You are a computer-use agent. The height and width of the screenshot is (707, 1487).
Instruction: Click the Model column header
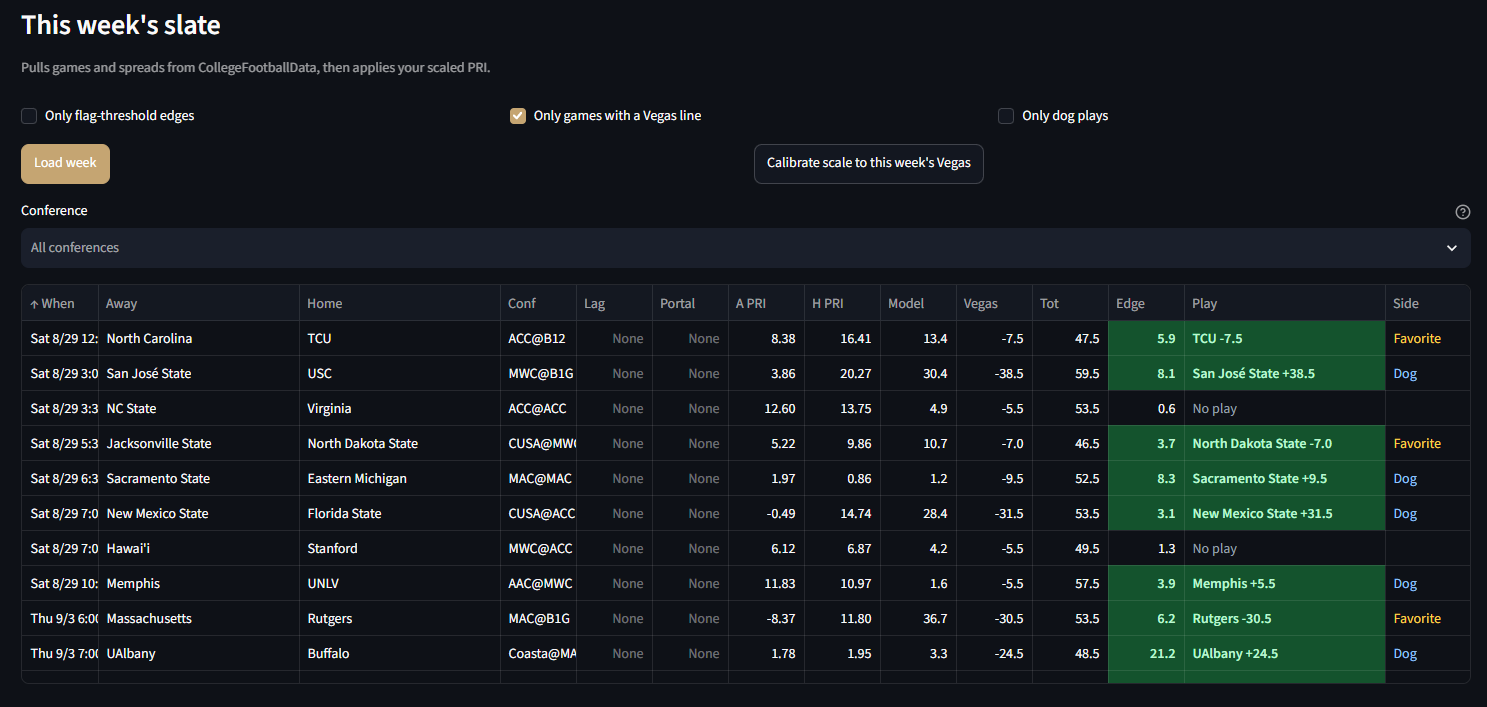pyautogui.click(x=918, y=304)
